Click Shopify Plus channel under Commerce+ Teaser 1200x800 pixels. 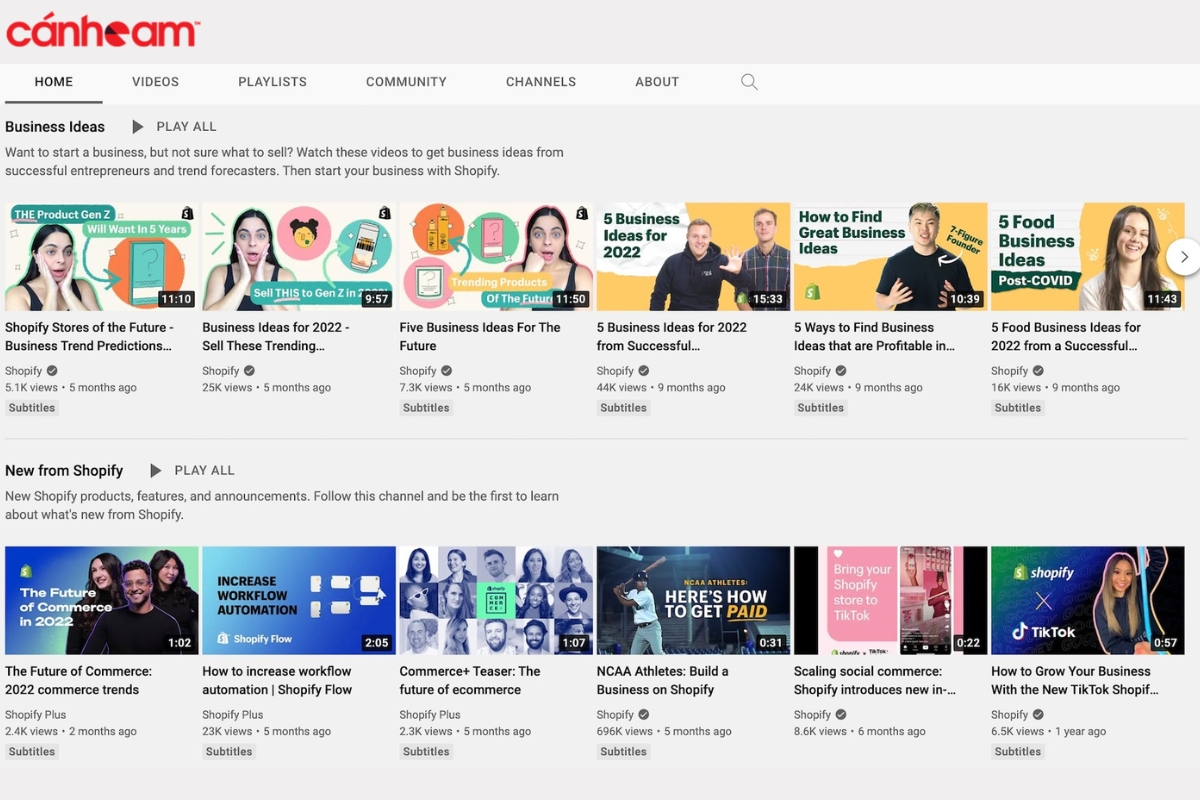click(430, 715)
